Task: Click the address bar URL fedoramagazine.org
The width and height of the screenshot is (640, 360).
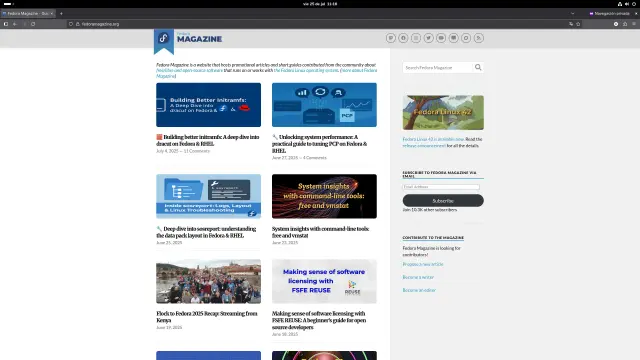Action: [x=100, y=24]
